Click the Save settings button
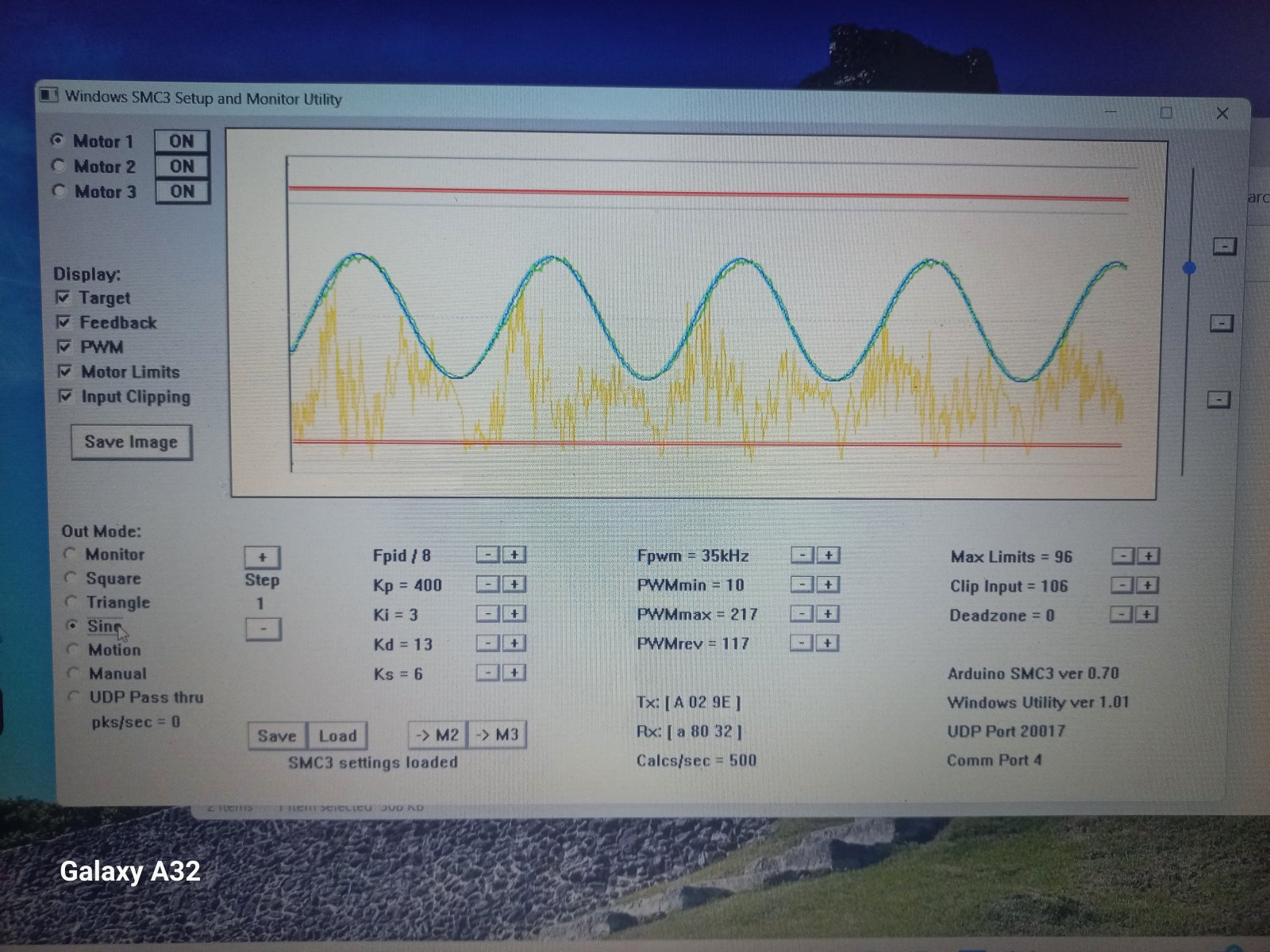Image resolution: width=1270 pixels, height=952 pixels. [277, 736]
